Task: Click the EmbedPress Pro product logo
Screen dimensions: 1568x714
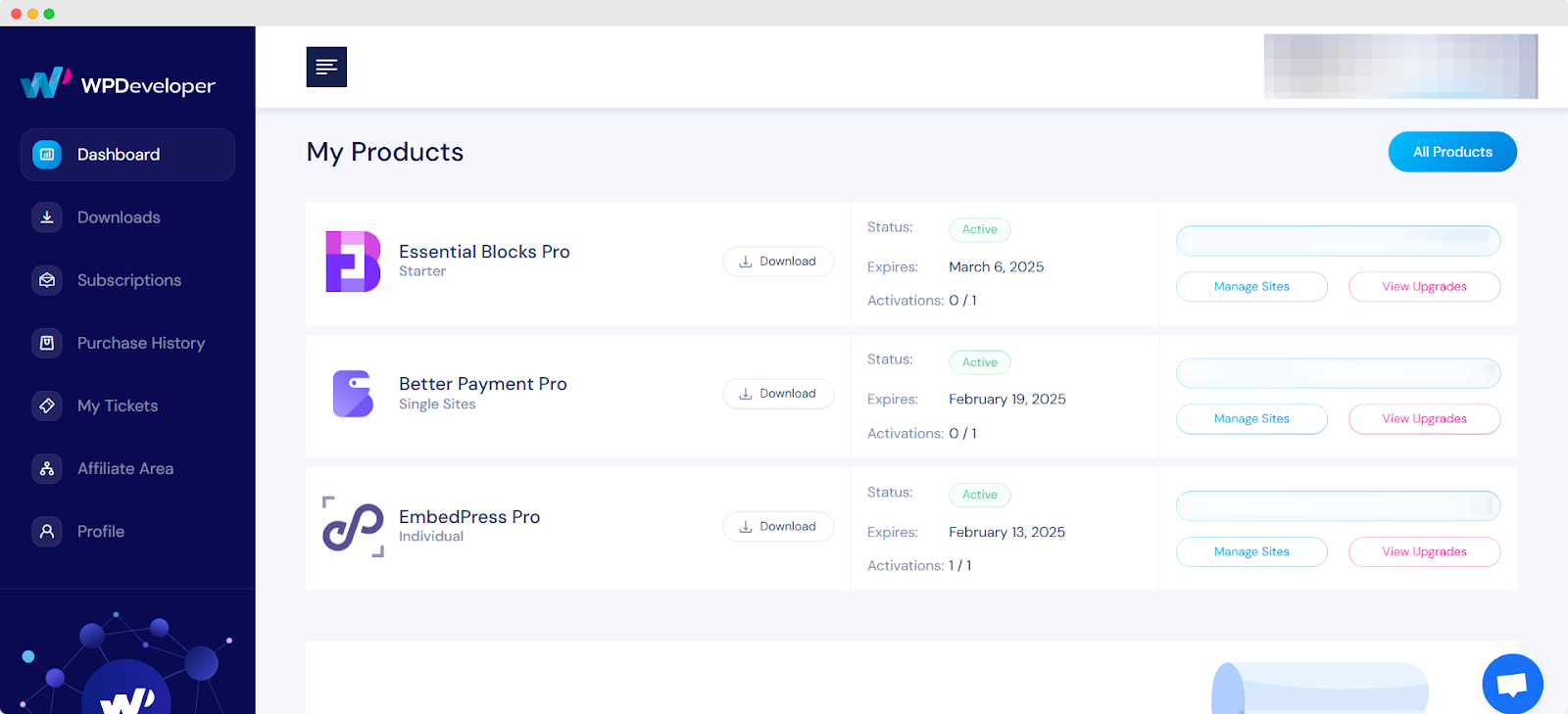Action: (353, 527)
